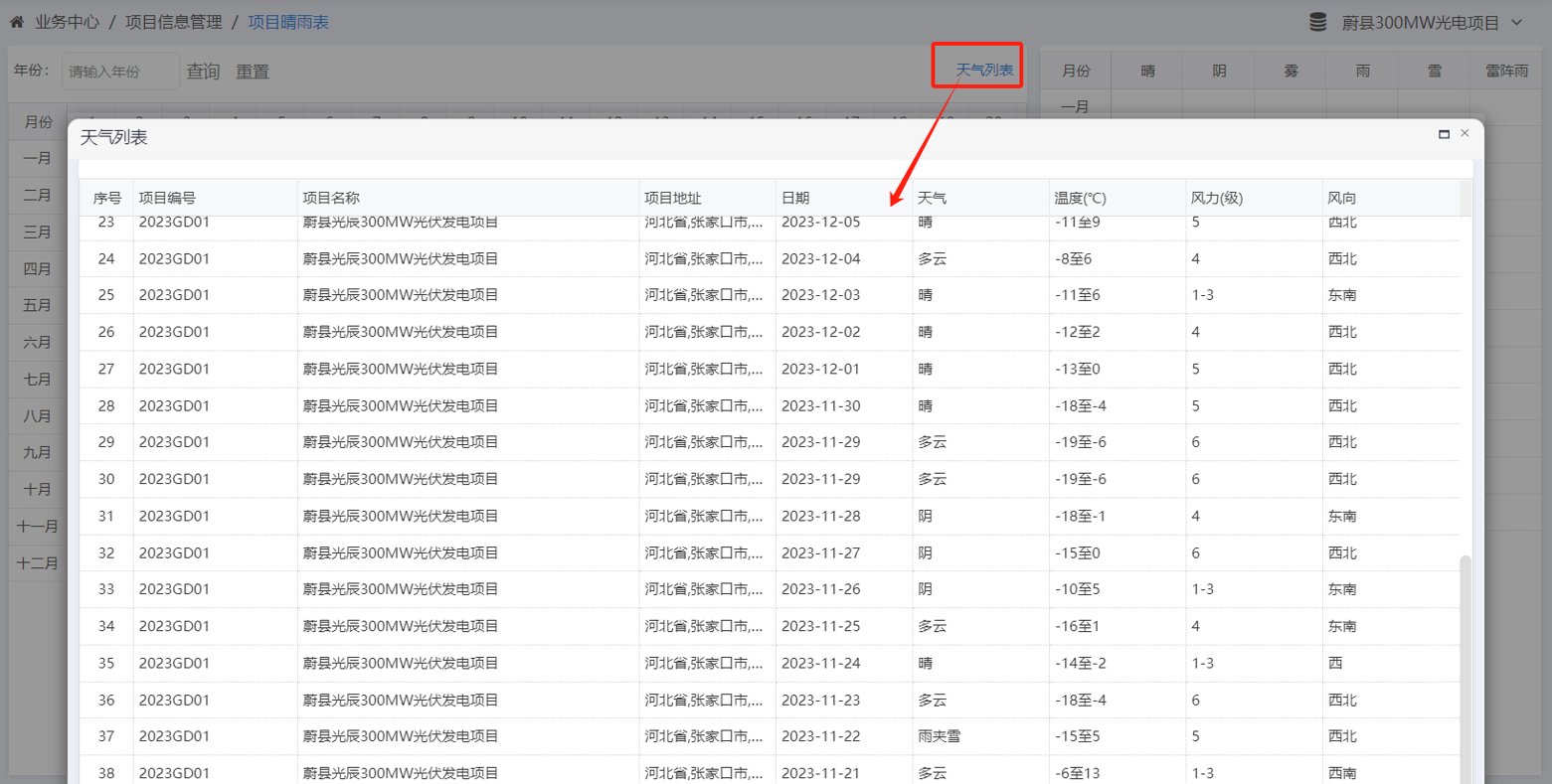Open 业务中心 in the breadcrumb
The image size is (1552, 784).
pyautogui.click(x=67, y=22)
